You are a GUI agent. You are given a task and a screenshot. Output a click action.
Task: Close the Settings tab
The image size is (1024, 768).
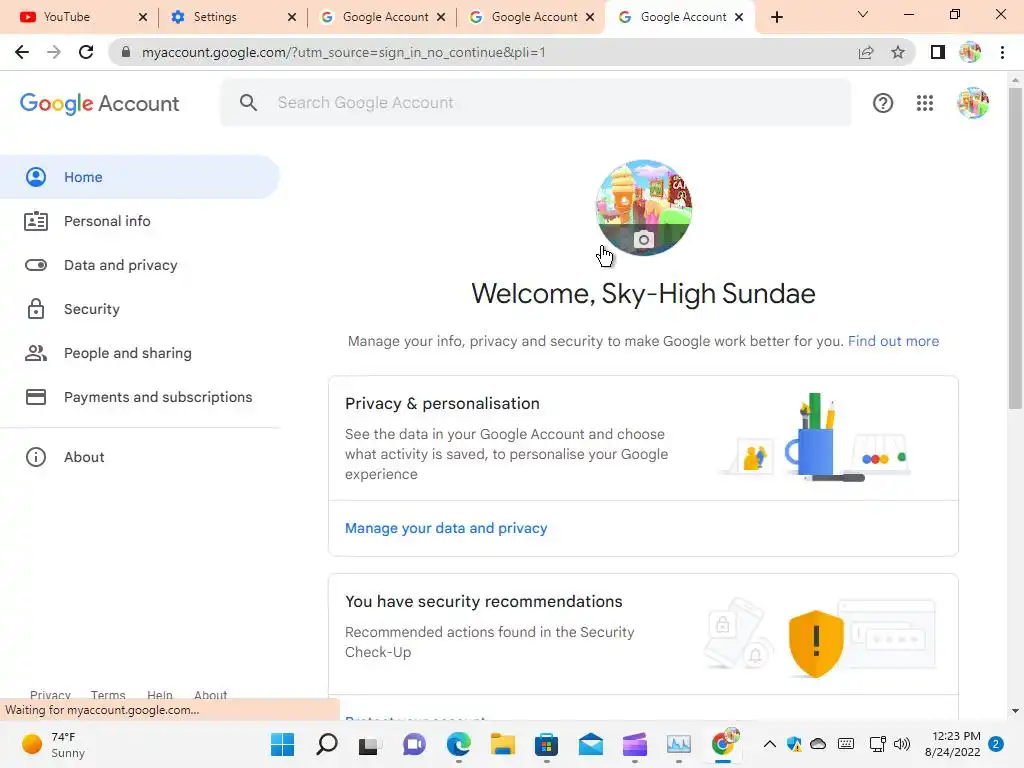[292, 17]
